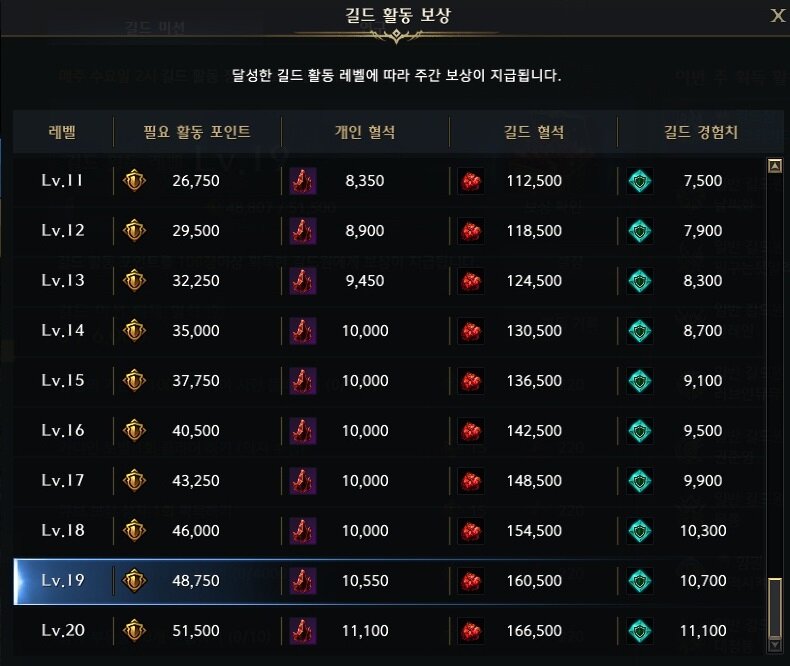Image resolution: width=790 pixels, height=666 pixels.
Task: Click the gold activity point icon for Lv.16
Action: (x=135, y=431)
